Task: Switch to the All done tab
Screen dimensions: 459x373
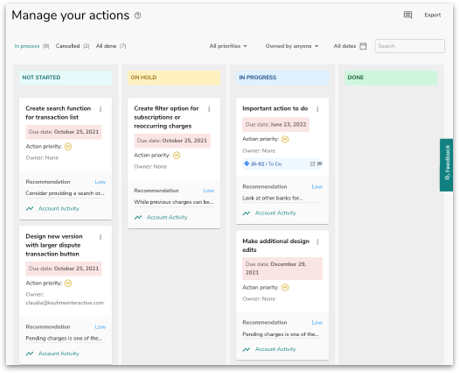Action: pyautogui.click(x=111, y=46)
